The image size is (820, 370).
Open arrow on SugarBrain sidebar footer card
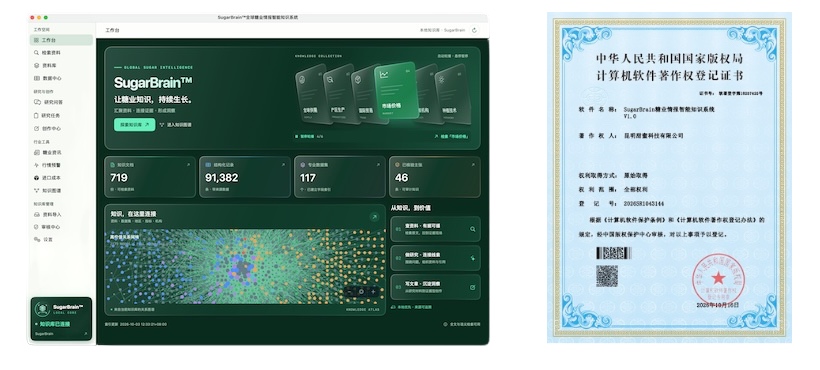(85, 333)
